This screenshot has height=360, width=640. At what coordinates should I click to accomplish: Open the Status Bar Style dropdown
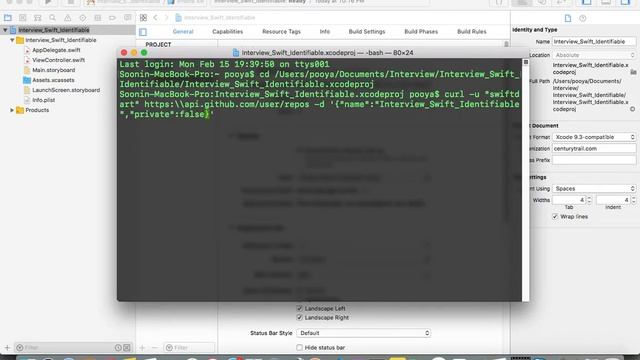[364, 333]
